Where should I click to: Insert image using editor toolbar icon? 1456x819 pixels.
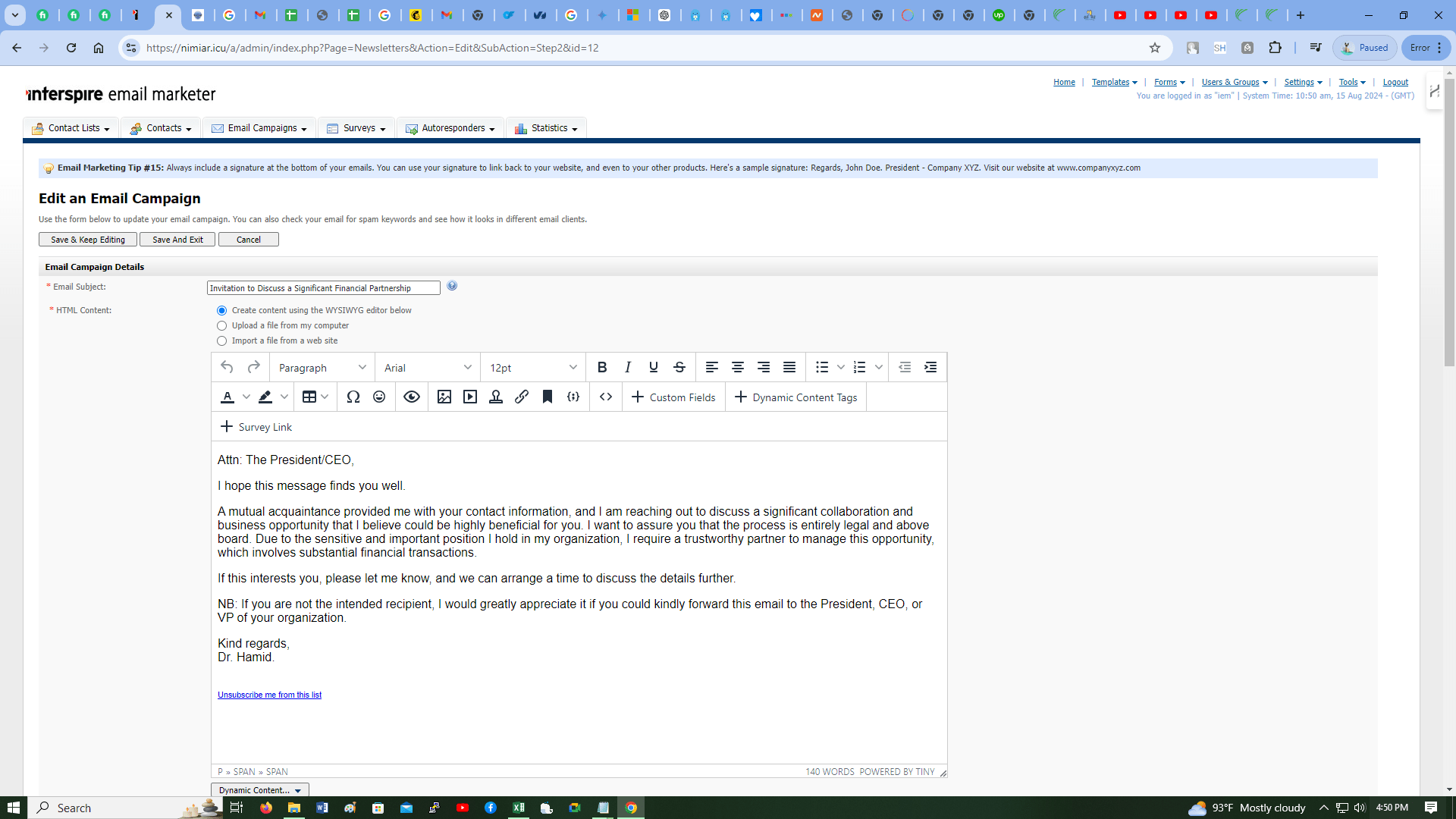pos(444,397)
